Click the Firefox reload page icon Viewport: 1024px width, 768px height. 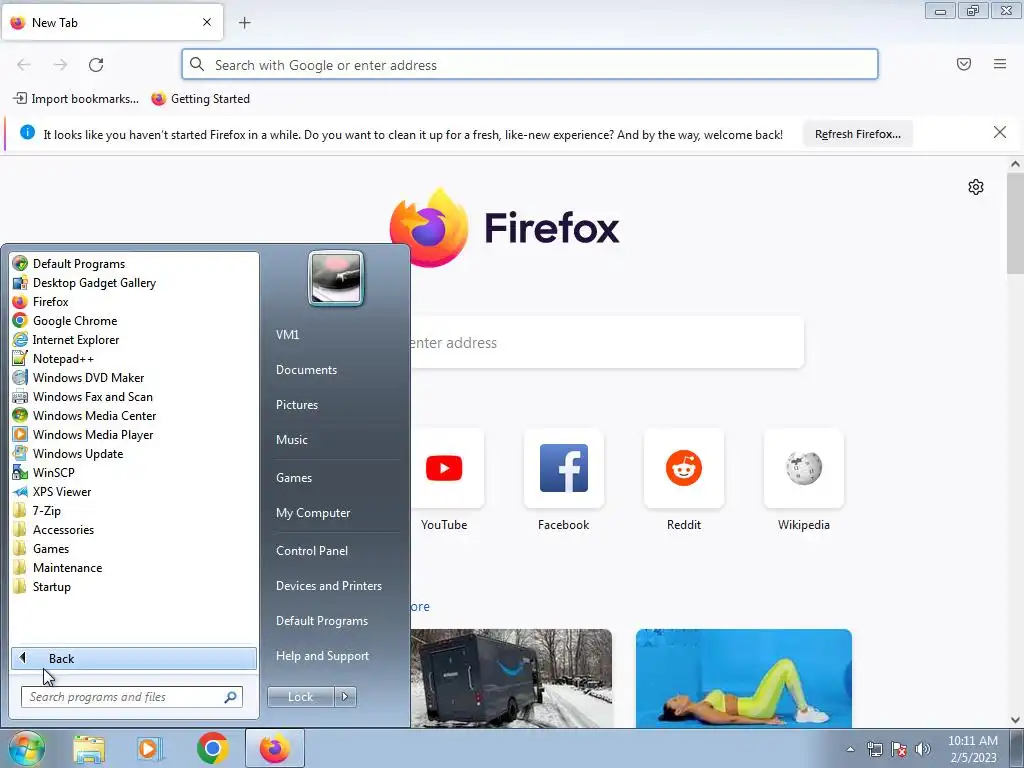(96, 65)
